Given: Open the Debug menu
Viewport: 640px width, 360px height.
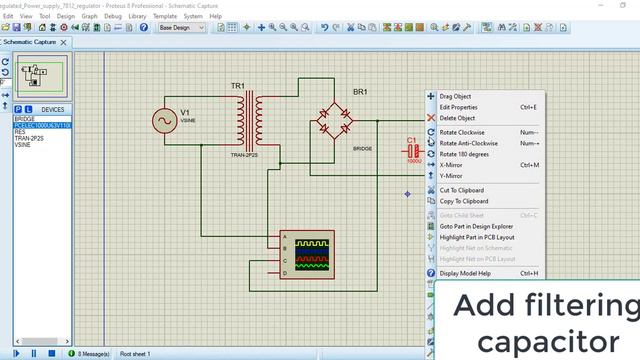Looking at the screenshot, I should (x=113, y=16).
